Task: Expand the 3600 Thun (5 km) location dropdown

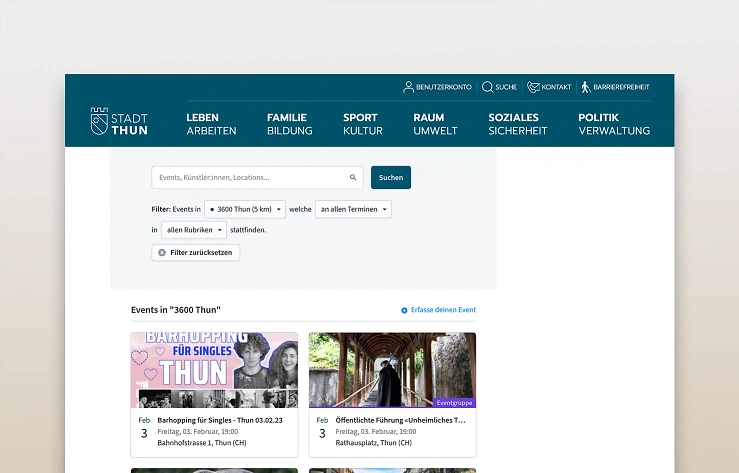Action: coord(244,209)
